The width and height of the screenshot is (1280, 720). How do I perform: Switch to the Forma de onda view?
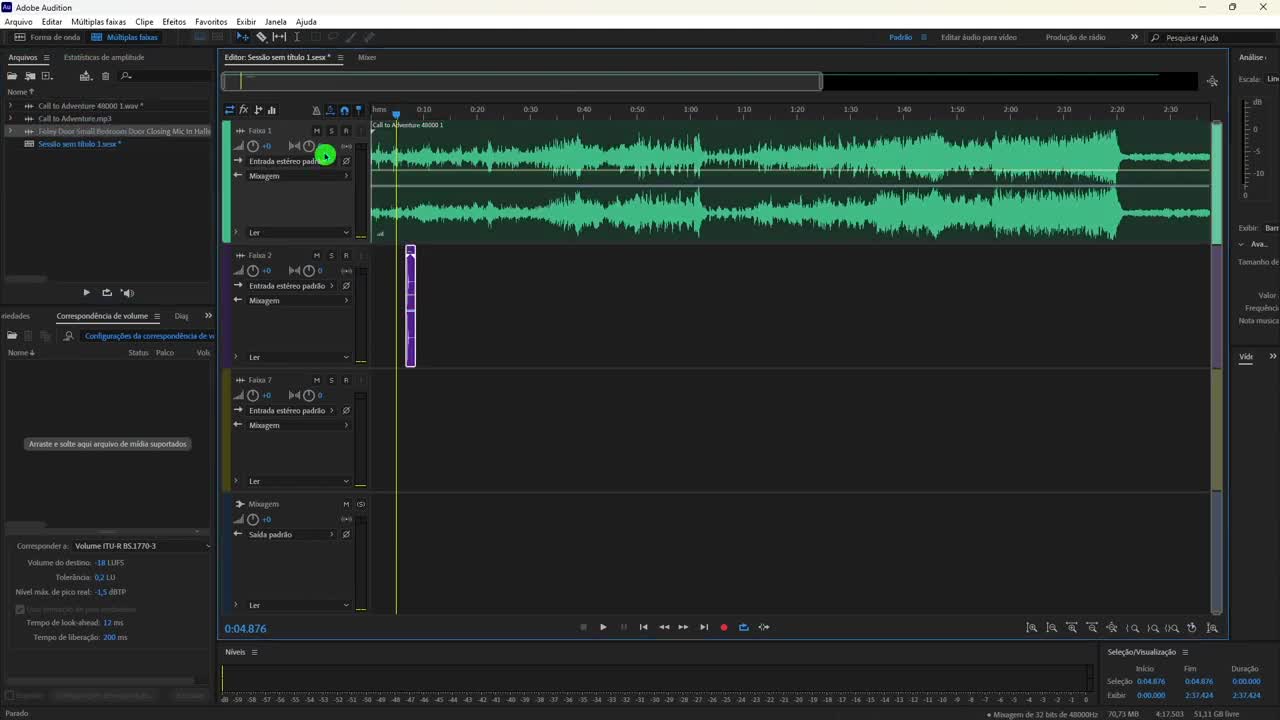tap(47, 37)
